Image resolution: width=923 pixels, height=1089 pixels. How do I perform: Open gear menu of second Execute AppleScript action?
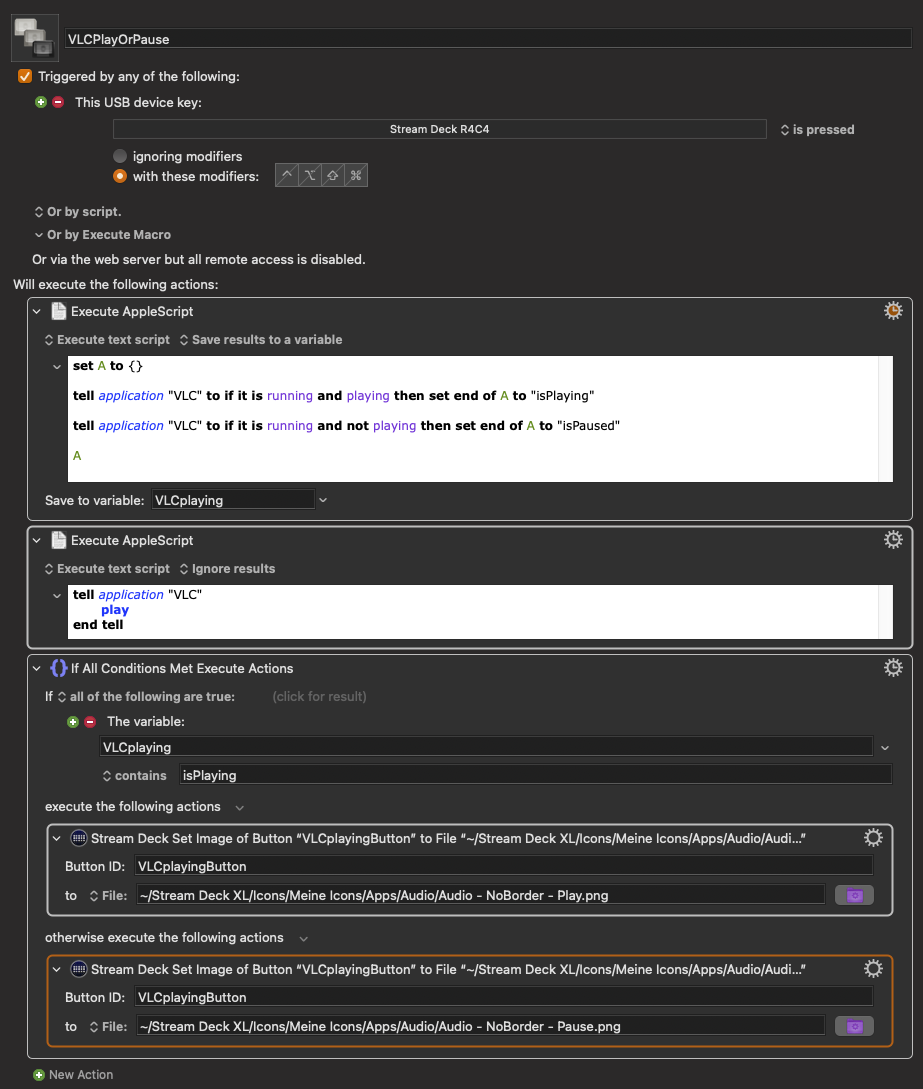click(x=893, y=540)
